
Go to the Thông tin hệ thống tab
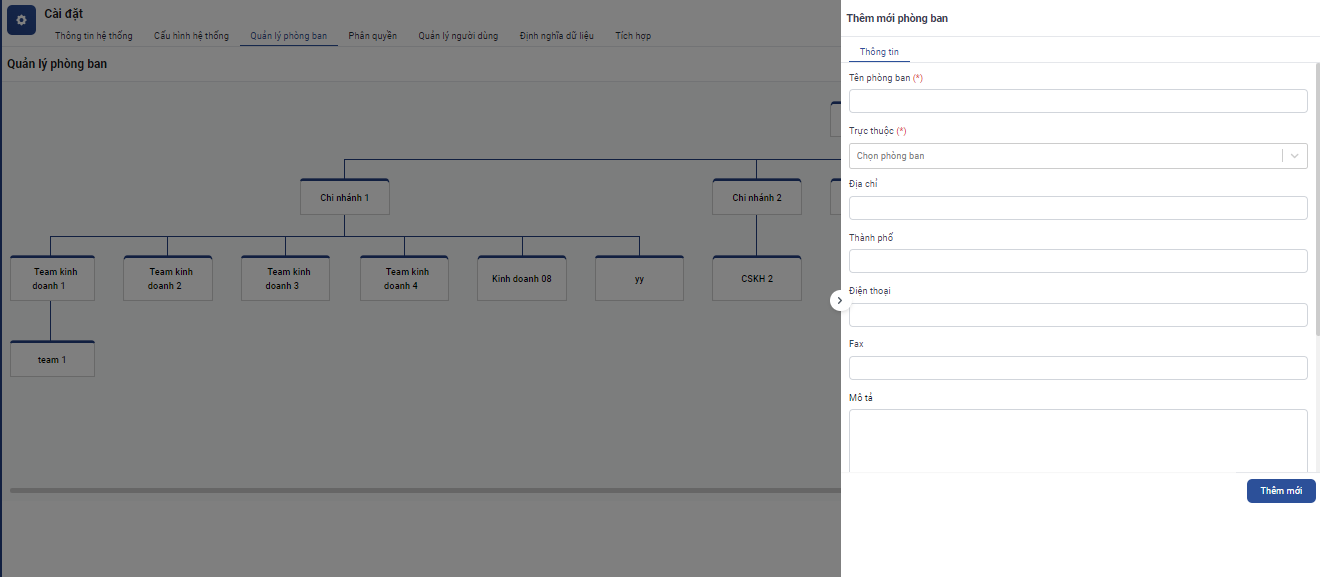94,36
